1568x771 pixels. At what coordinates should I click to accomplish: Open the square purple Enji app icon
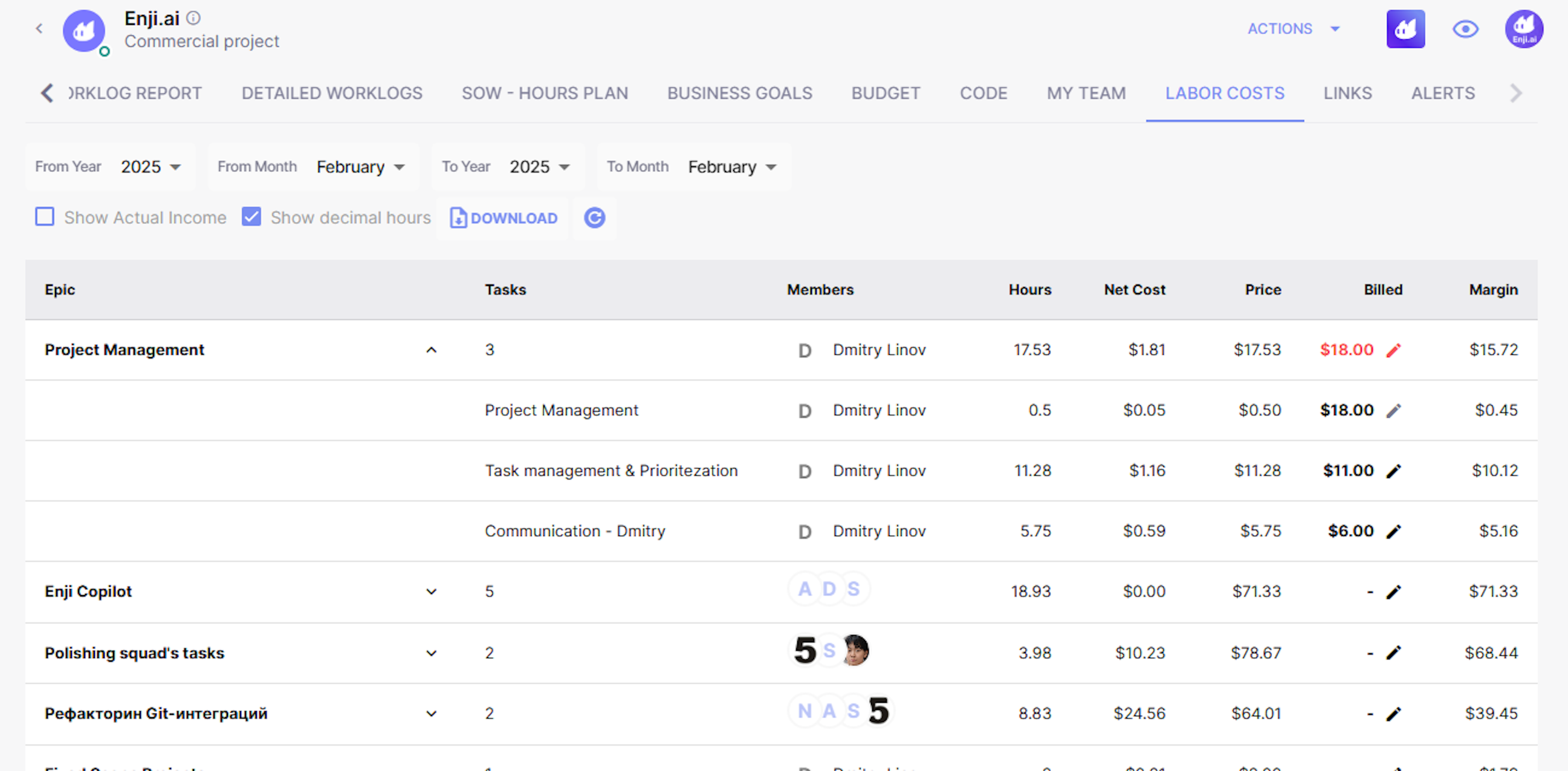[1405, 28]
